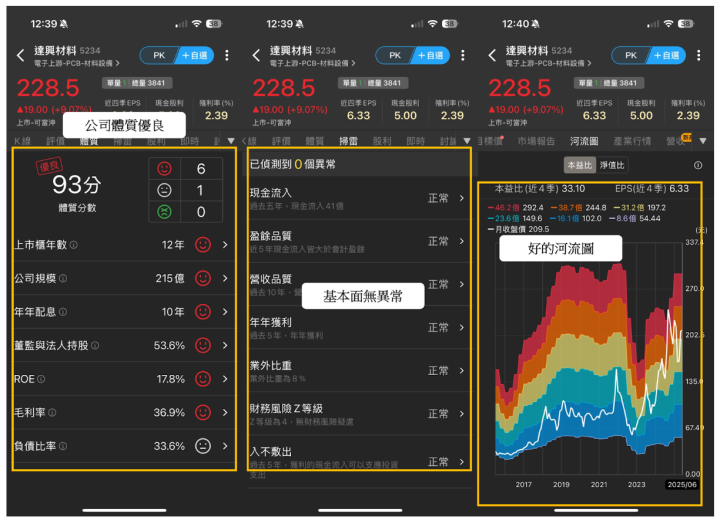Screen dimensions: 720x527
Task: Expand the tab list arrow on the 河流圖 screen
Action: pos(703,141)
